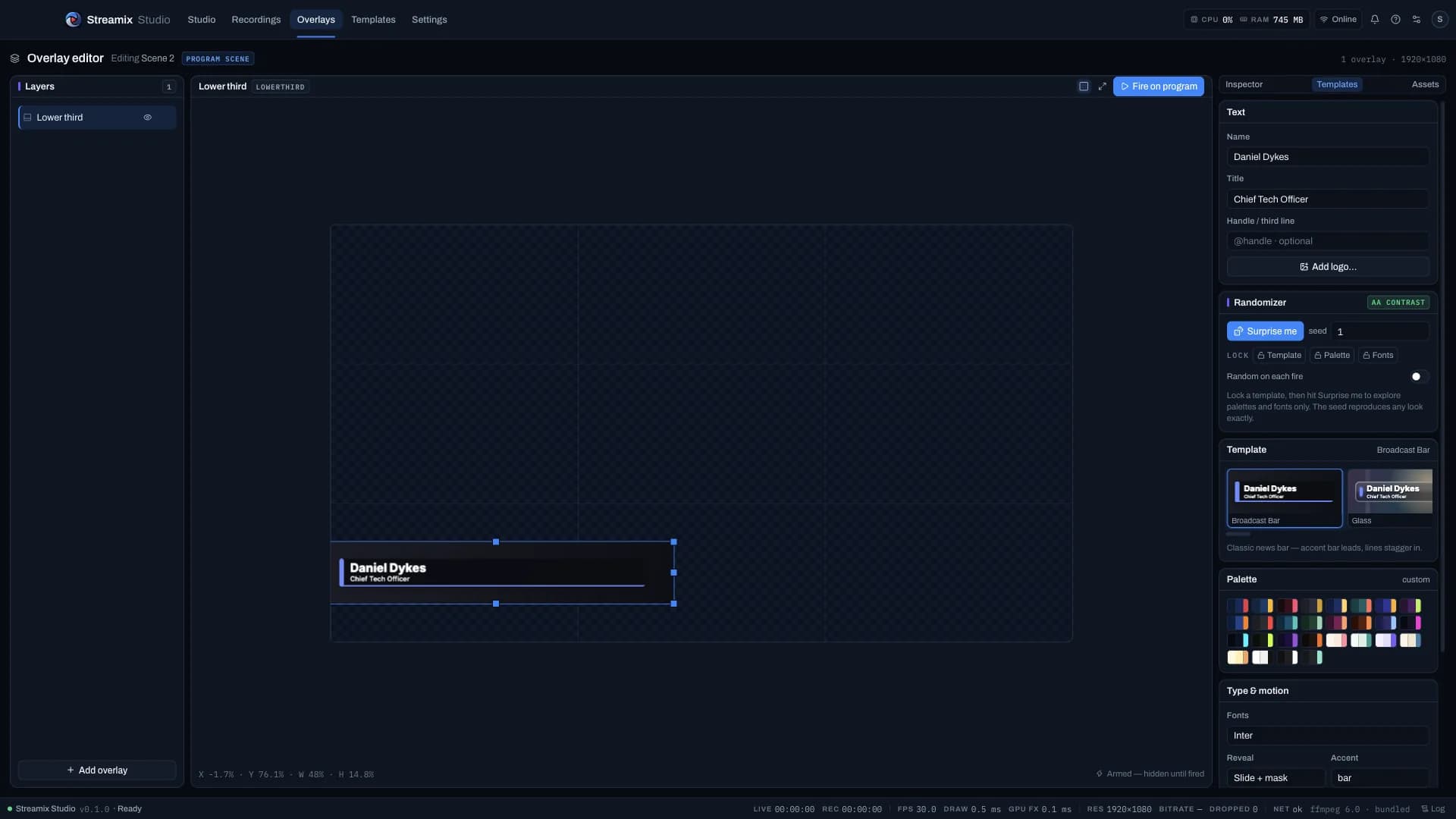Screen dimensions: 1456x819
Task: Click the Handle / third line input field
Action: [1328, 241]
